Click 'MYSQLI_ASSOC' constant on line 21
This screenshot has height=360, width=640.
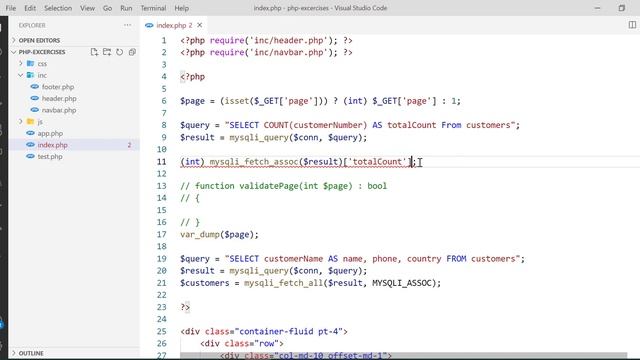(x=402, y=283)
